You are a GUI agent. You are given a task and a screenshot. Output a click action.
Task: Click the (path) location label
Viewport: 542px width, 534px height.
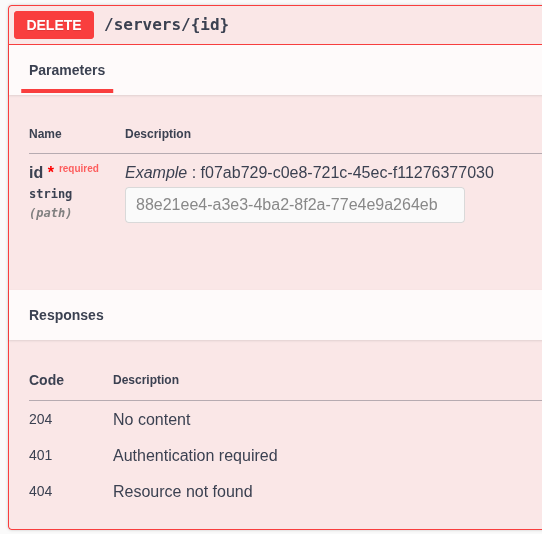(50, 213)
